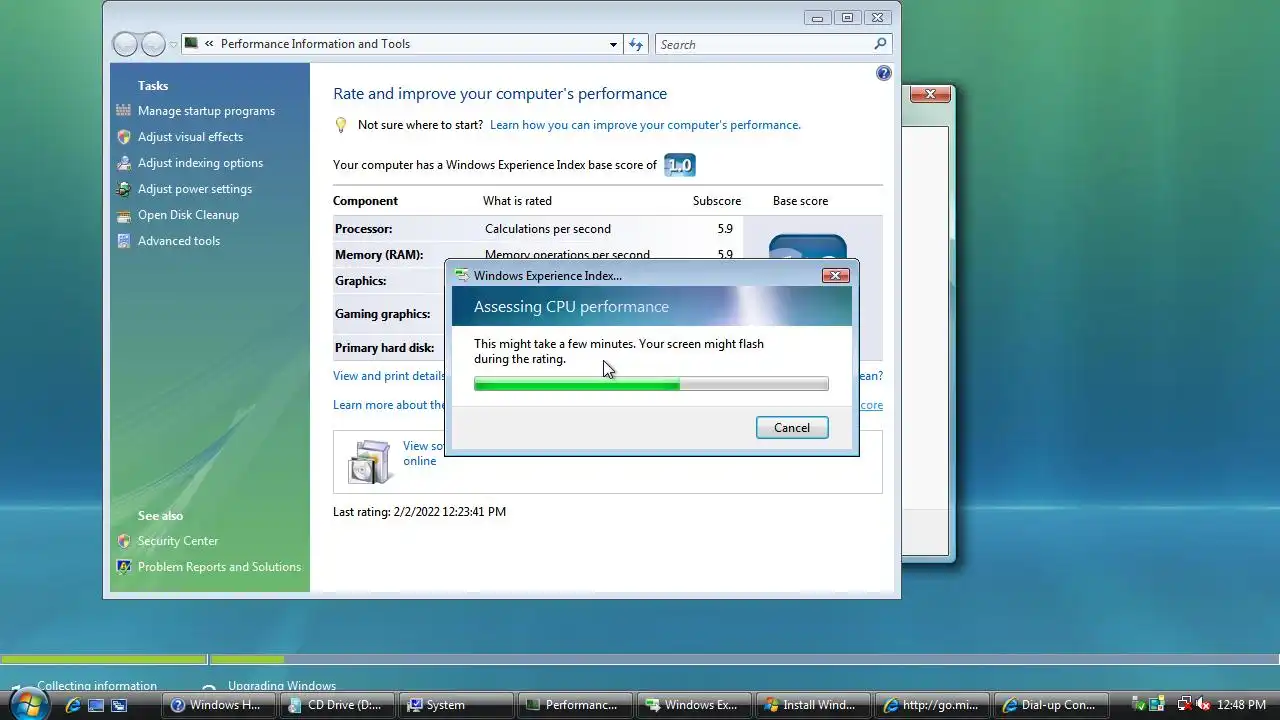Click the Adjust indexing options icon
The width and height of the screenshot is (1280, 720).
pyautogui.click(x=124, y=163)
